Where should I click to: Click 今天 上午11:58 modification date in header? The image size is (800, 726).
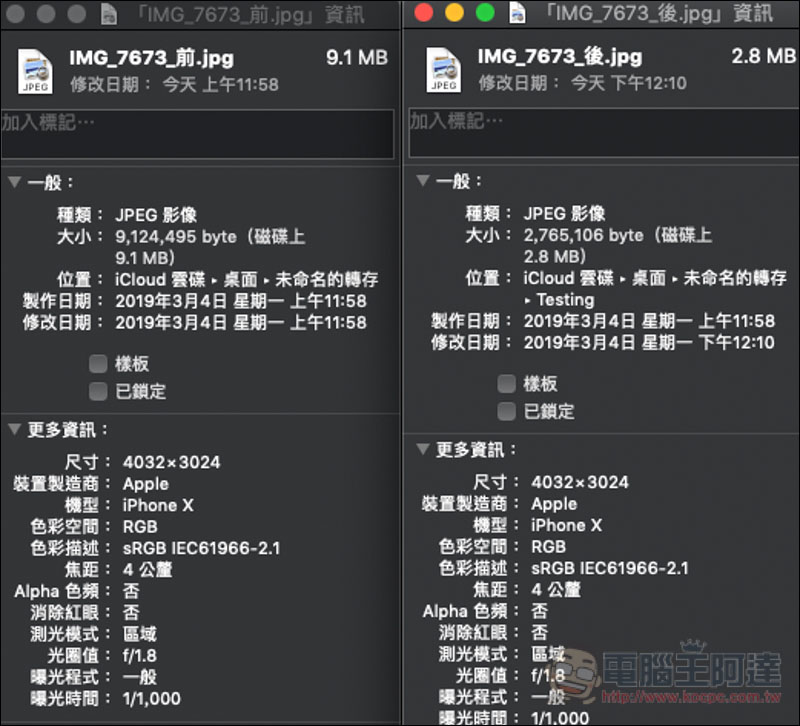click(x=220, y=85)
